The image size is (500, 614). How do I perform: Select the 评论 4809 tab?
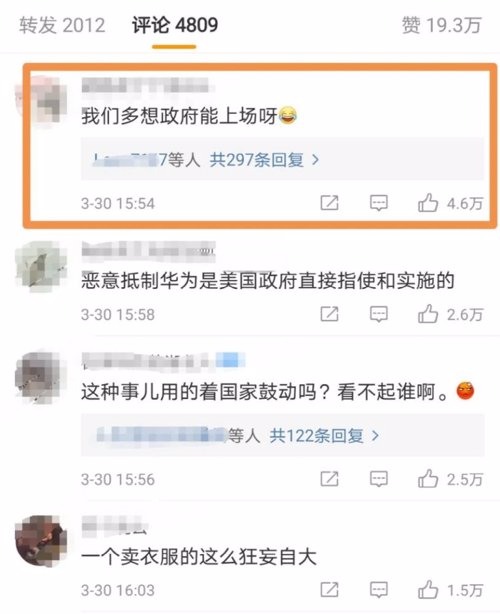click(x=175, y=25)
